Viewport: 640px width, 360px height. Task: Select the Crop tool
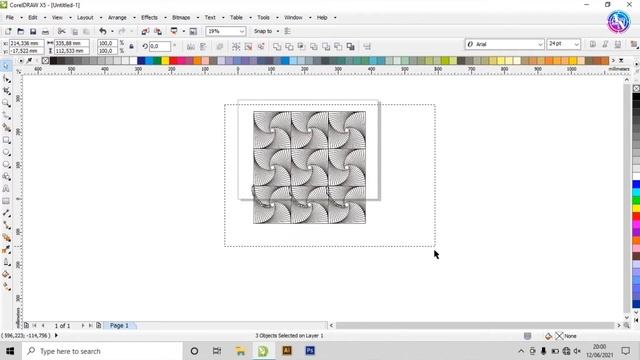pyautogui.click(x=6, y=91)
